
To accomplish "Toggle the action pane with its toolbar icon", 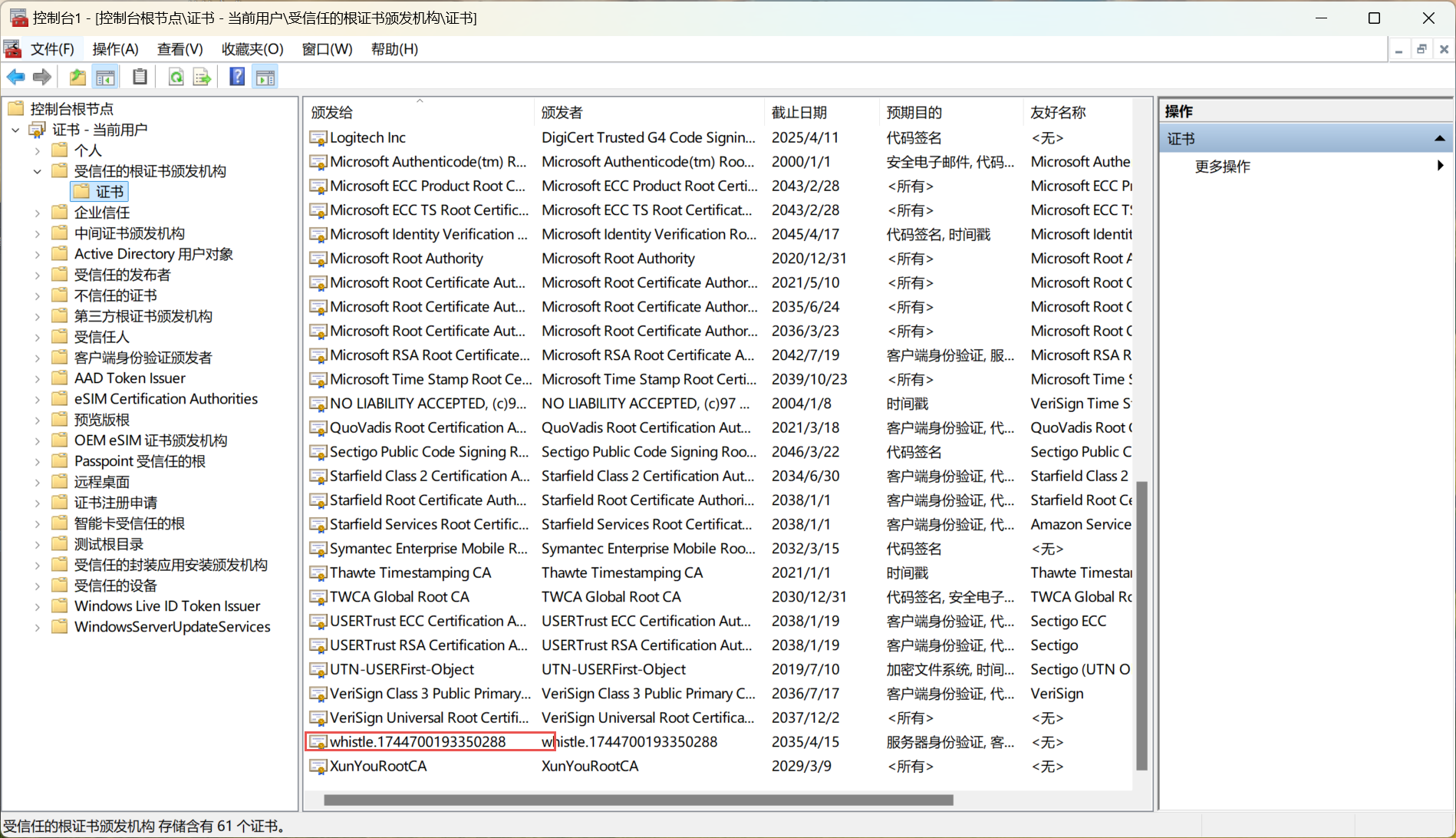I will tap(264, 77).
